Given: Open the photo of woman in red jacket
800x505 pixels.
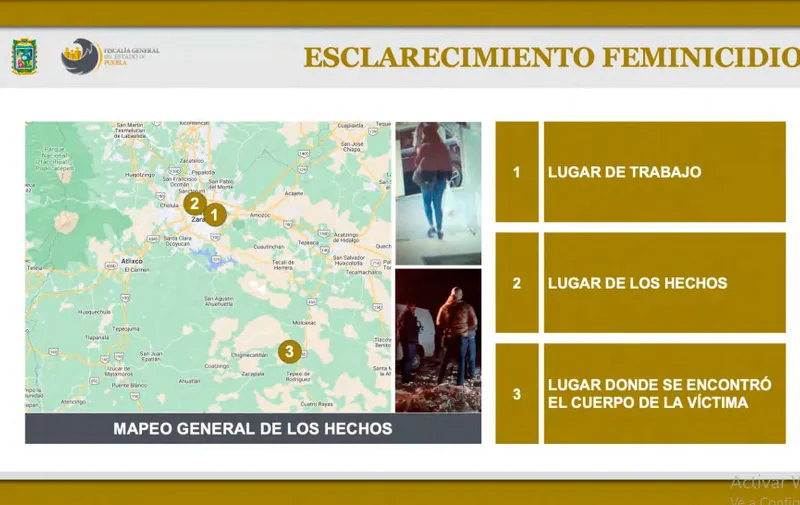Looking at the screenshot, I should (x=438, y=193).
